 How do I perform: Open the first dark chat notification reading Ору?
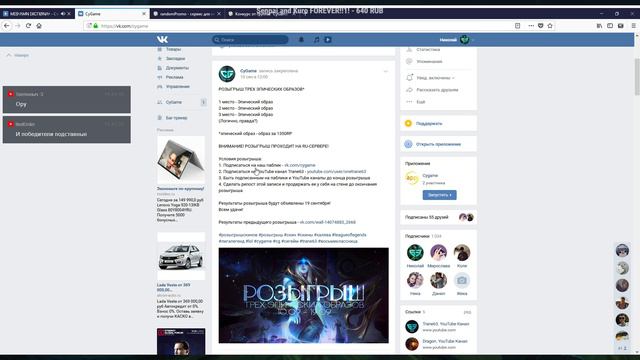coord(67,100)
